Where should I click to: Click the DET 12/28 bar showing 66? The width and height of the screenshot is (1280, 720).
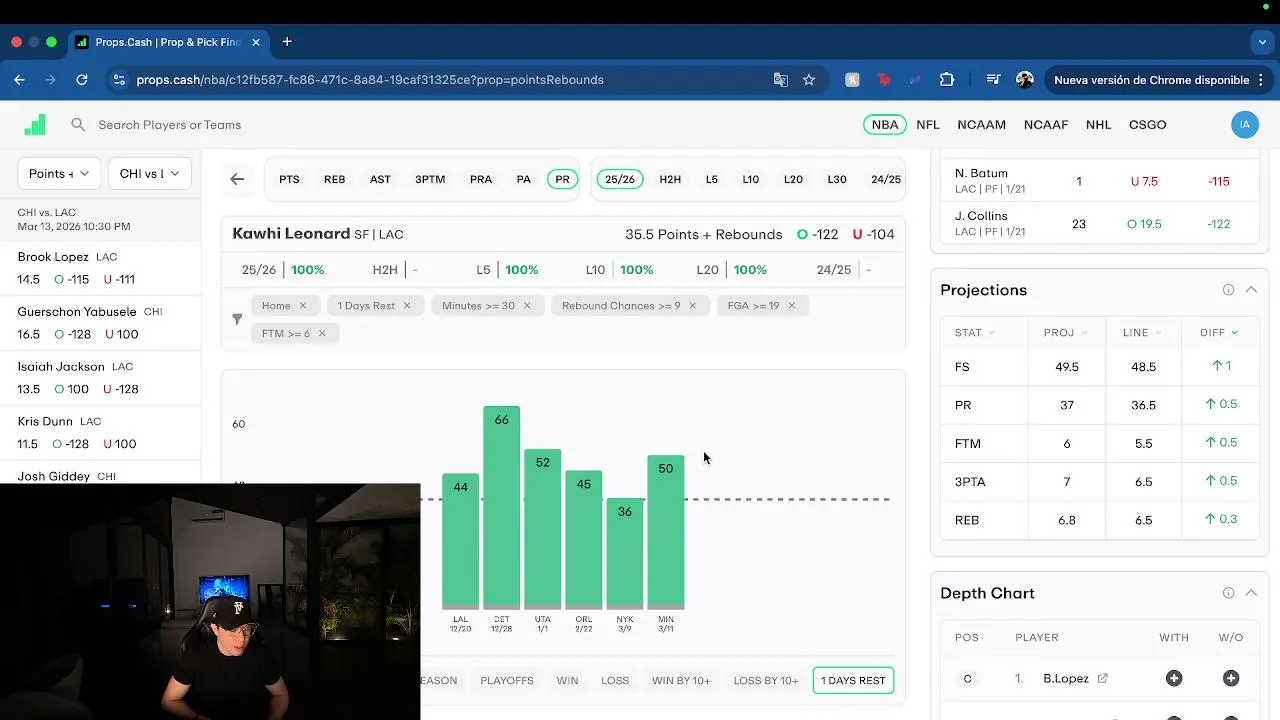[x=501, y=507]
